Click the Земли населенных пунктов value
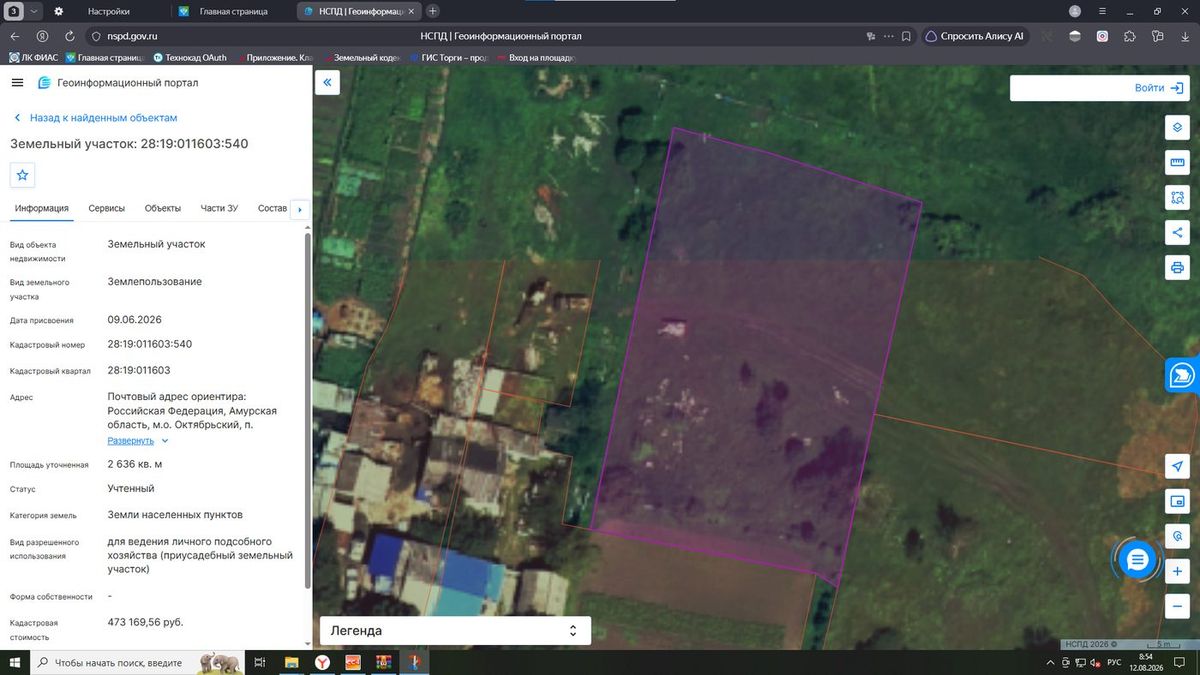 [x=175, y=515]
